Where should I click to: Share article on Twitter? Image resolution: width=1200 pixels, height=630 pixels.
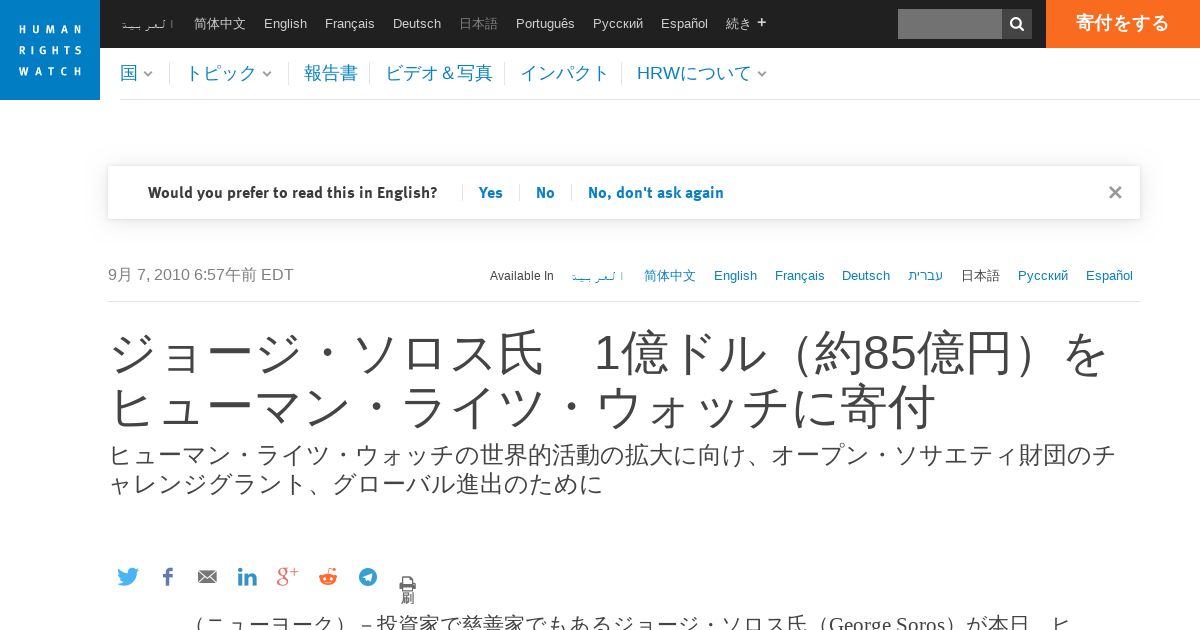128,577
